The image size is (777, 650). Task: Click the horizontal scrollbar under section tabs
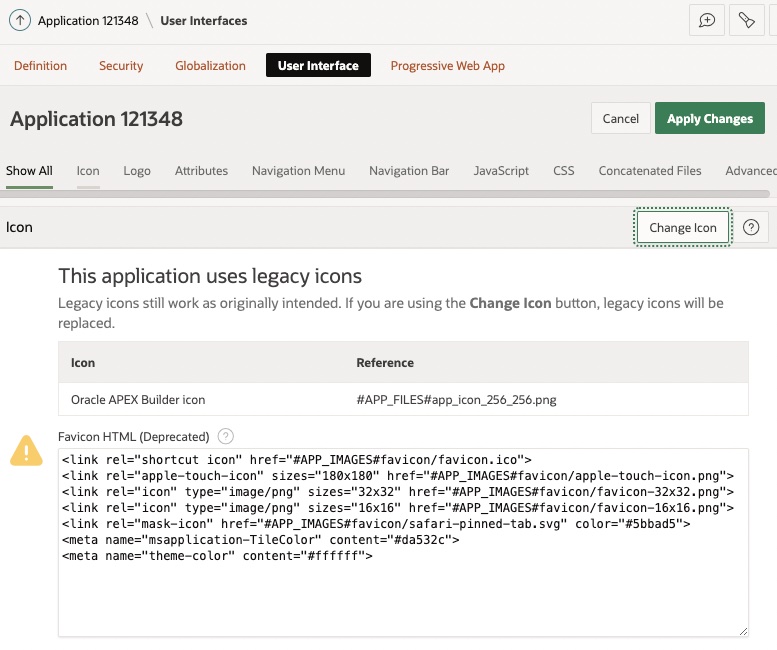[x=385, y=193]
